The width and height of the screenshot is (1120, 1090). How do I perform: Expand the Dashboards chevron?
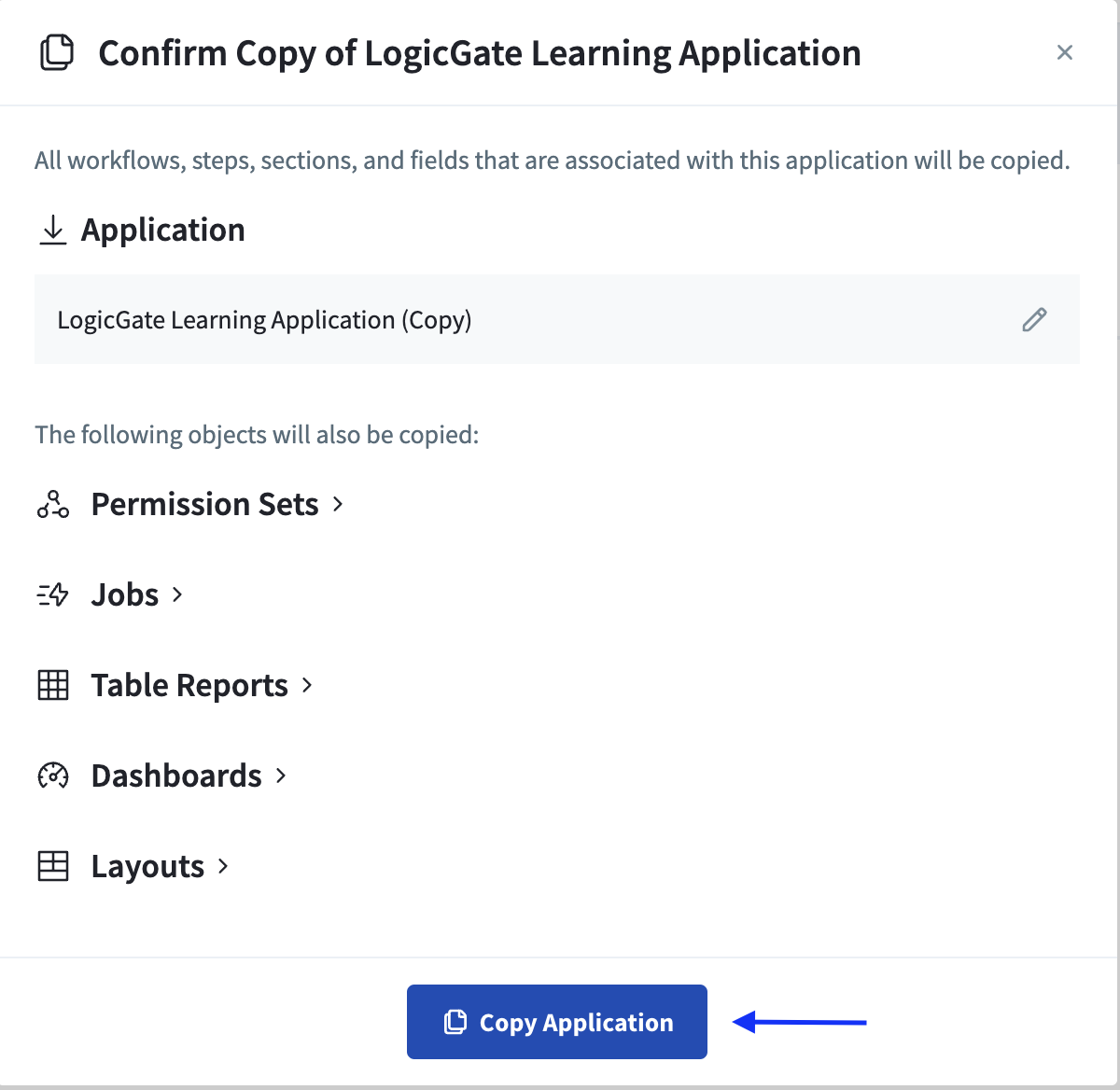tap(281, 776)
